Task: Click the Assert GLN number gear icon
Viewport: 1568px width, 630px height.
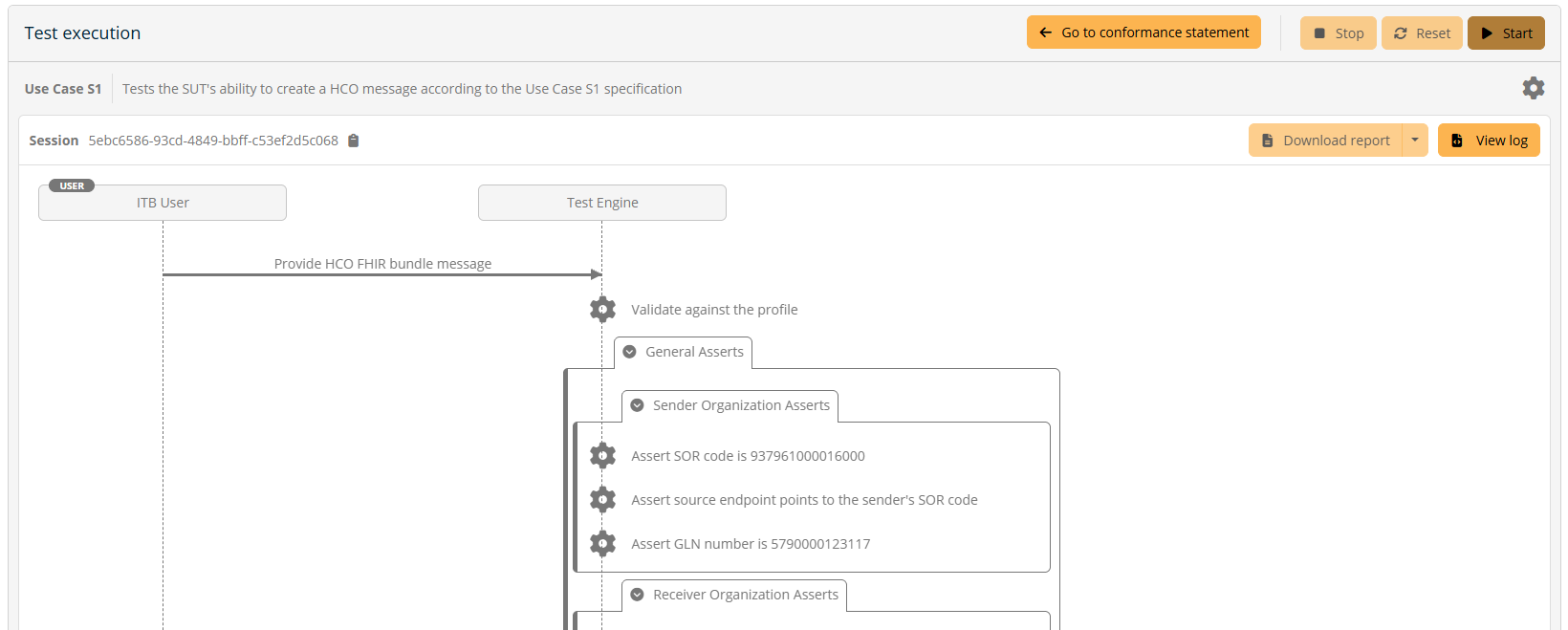Action: point(602,544)
